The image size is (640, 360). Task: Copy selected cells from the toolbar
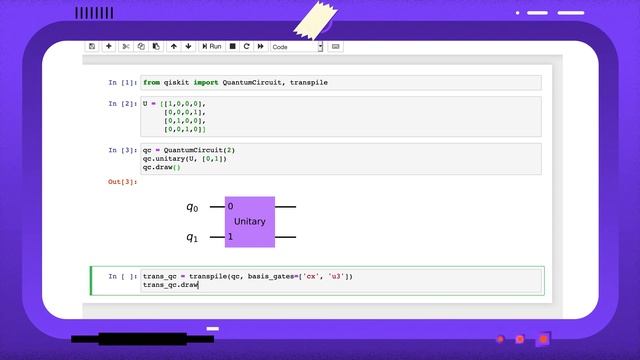click(141, 47)
